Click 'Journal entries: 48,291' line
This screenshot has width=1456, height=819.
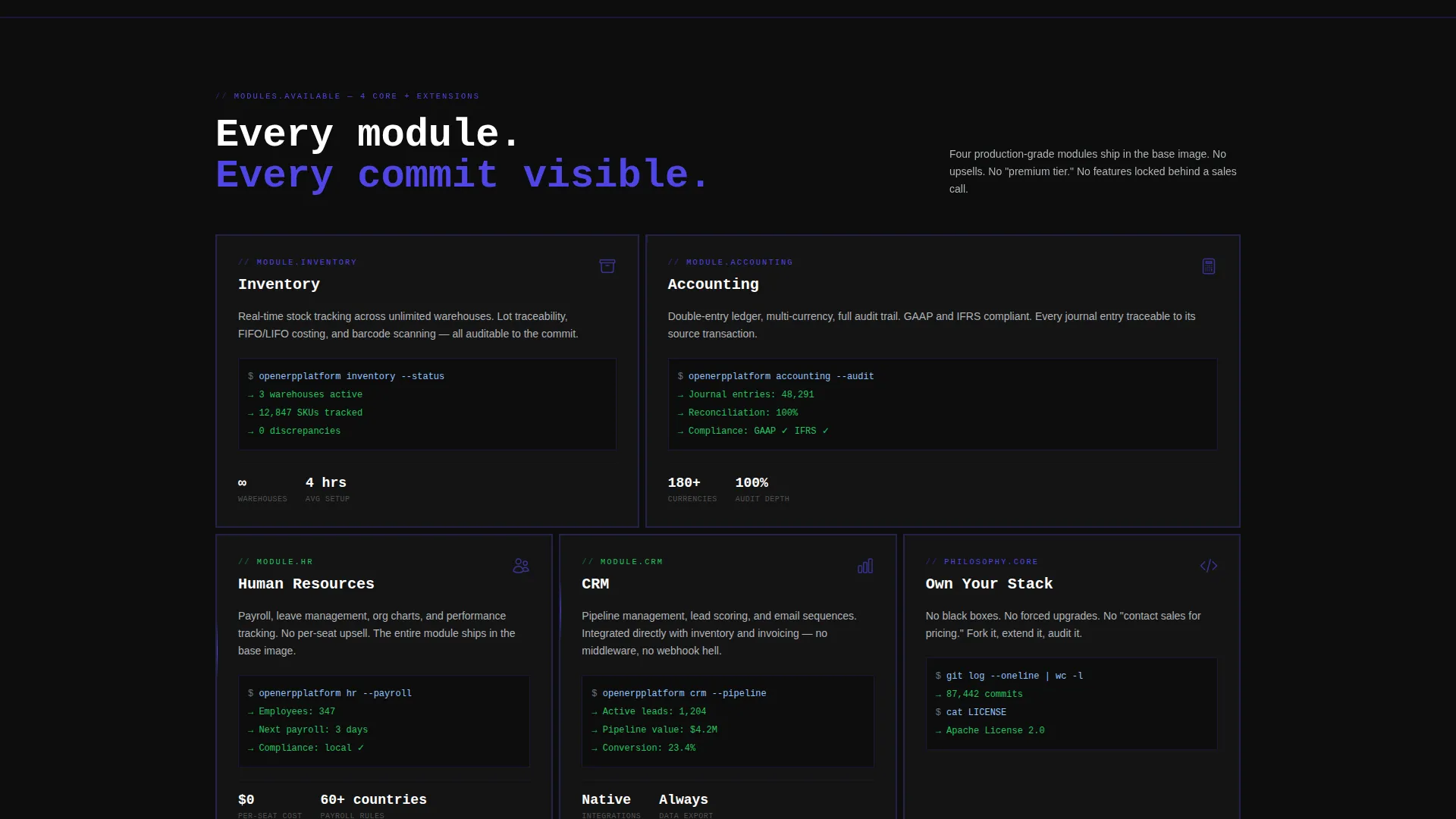click(751, 394)
